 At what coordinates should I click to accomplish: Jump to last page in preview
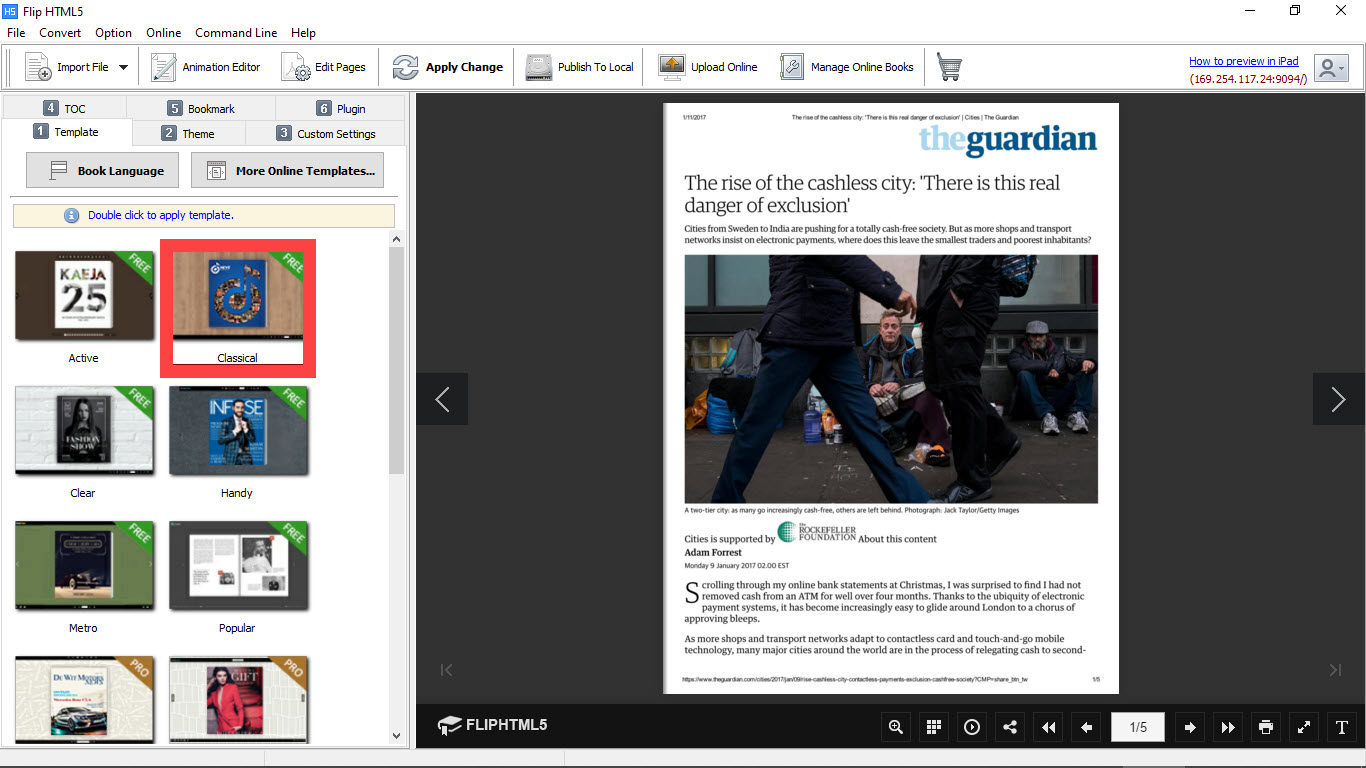point(1335,670)
